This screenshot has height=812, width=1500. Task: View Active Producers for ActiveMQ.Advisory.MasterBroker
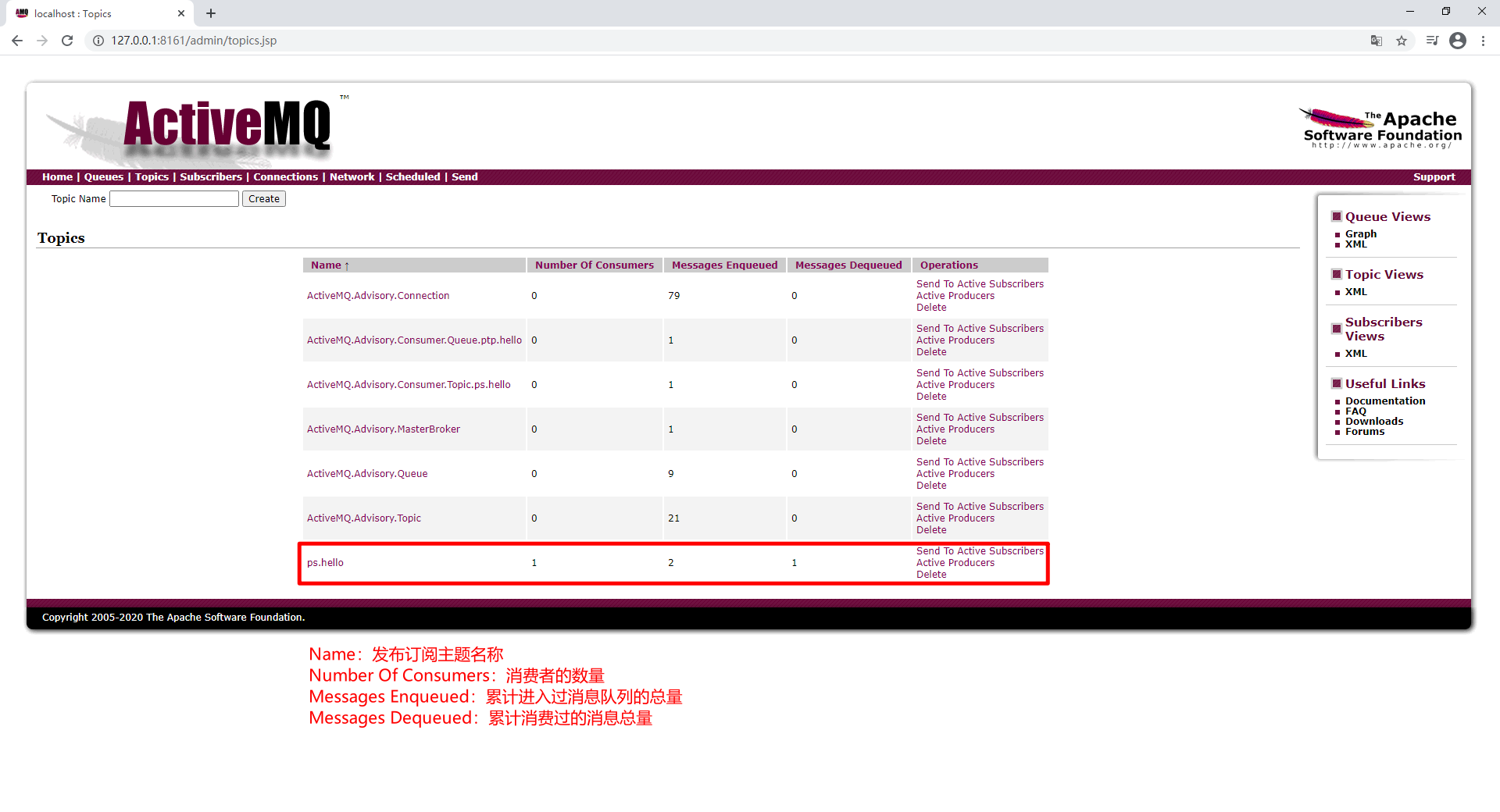point(955,429)
